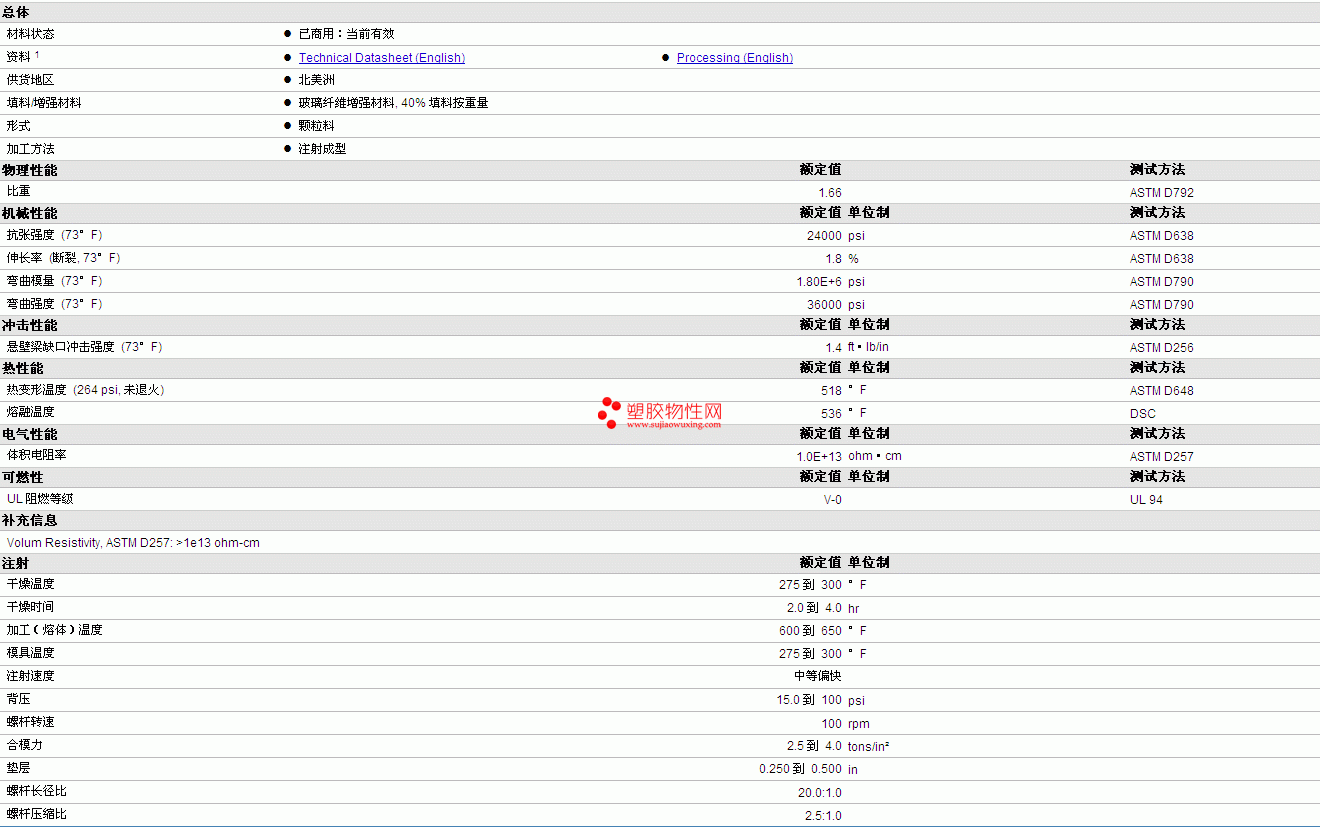Click the 比重 row label

pos(18,191)
